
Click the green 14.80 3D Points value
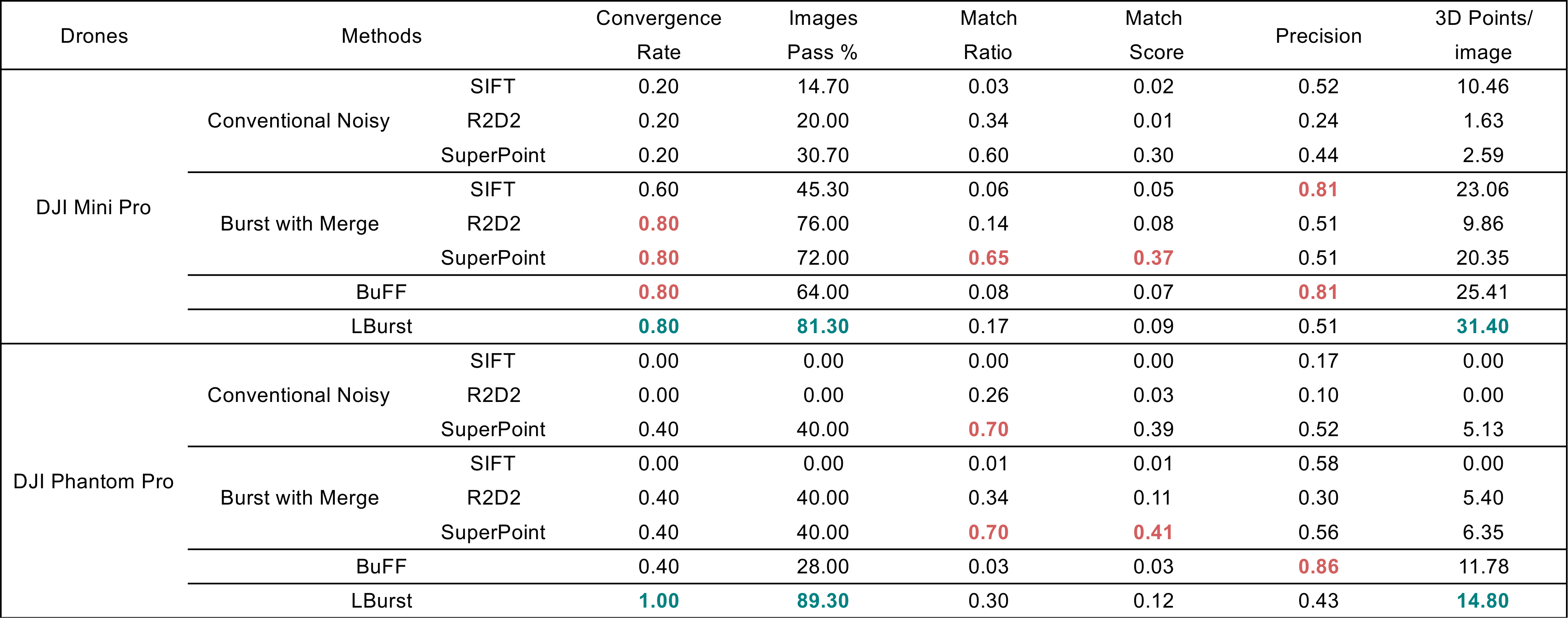pos(1483,601)
